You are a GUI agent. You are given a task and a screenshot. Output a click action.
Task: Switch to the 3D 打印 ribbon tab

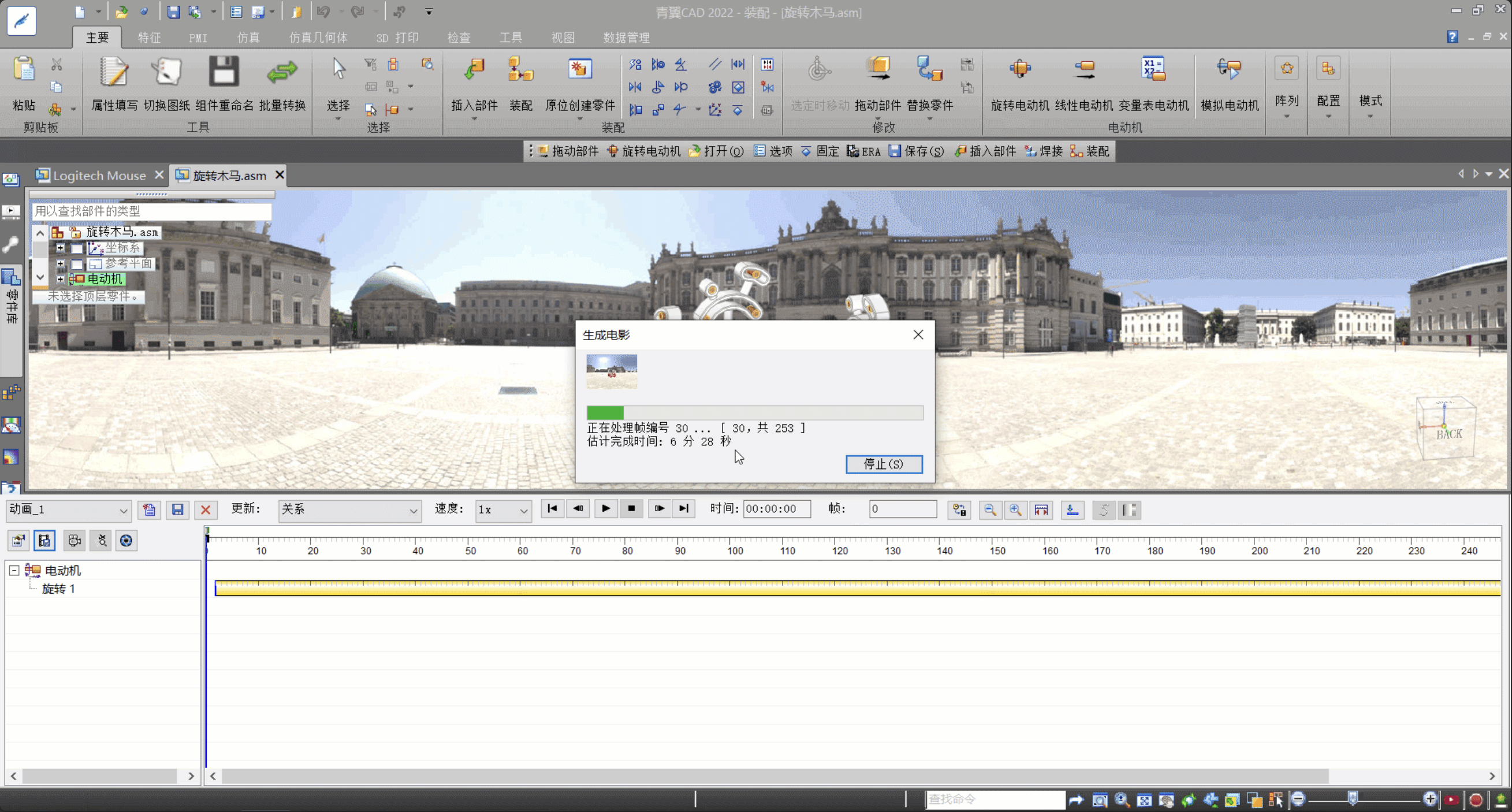(397, 38)
